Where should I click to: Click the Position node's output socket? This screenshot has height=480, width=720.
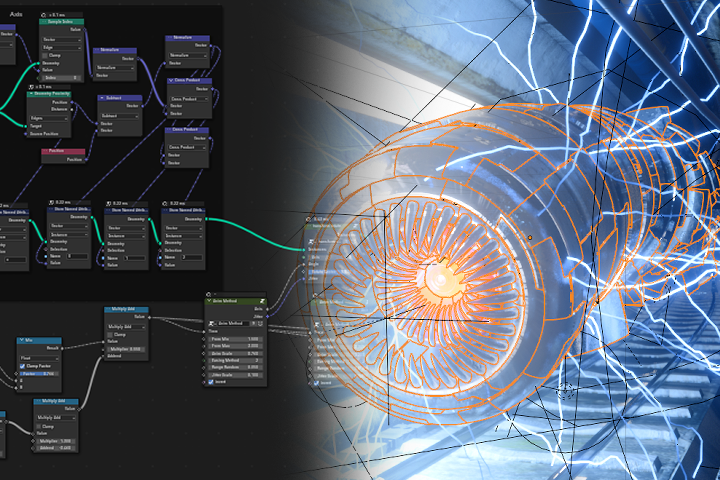point(85,159)
